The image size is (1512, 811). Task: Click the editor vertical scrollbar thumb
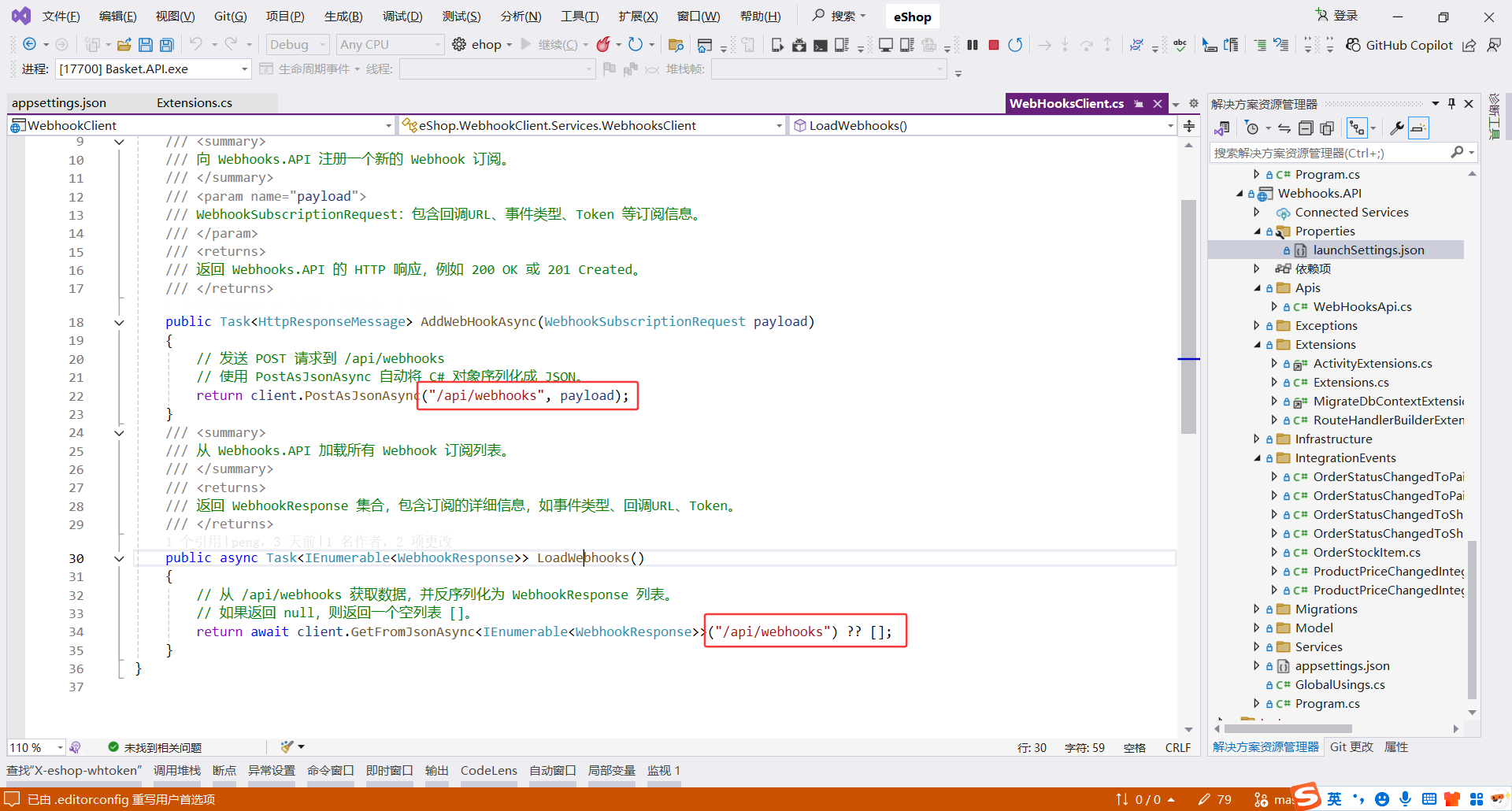click(x=1188, y=317)
